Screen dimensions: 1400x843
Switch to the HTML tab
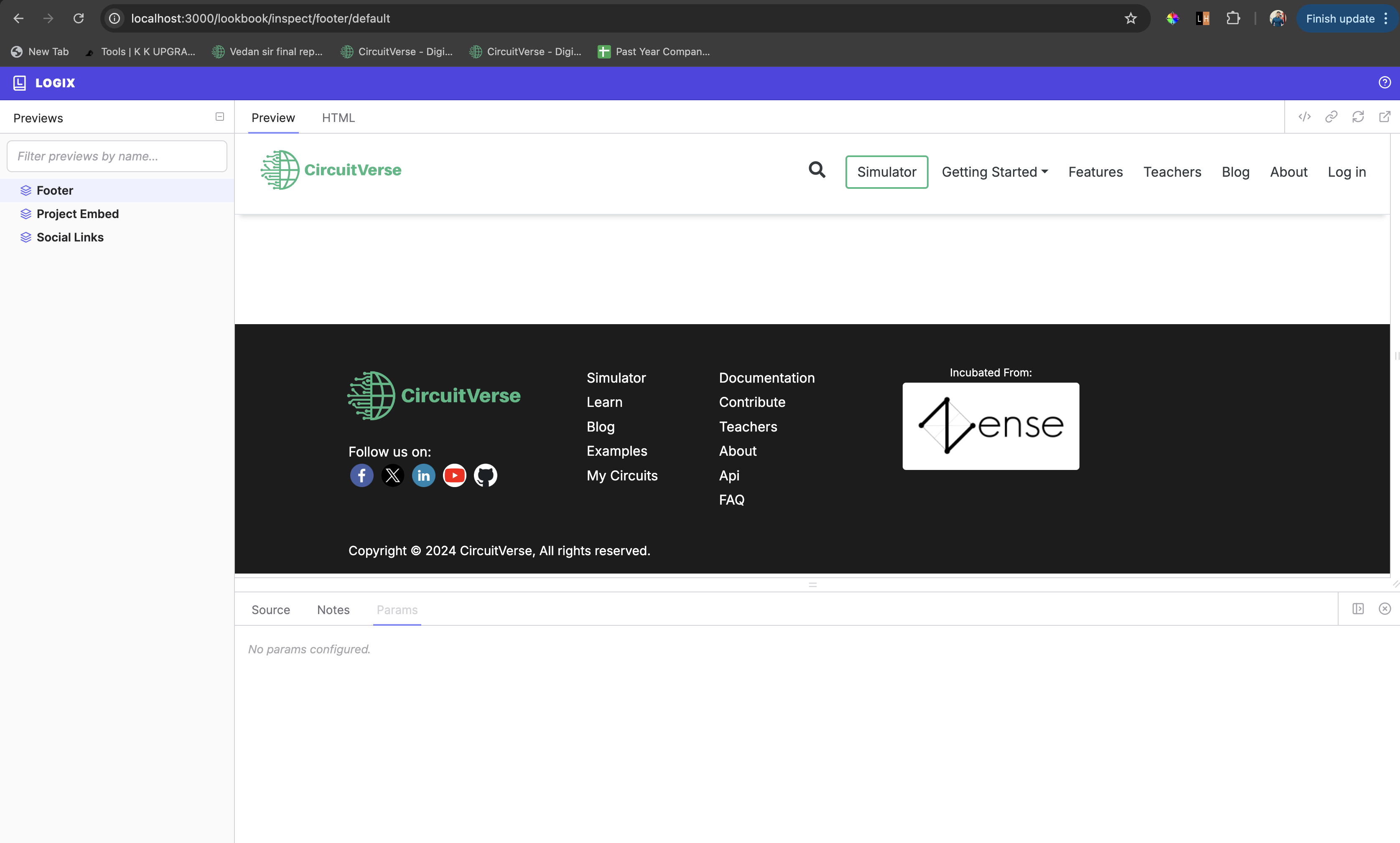click(338, 117)
